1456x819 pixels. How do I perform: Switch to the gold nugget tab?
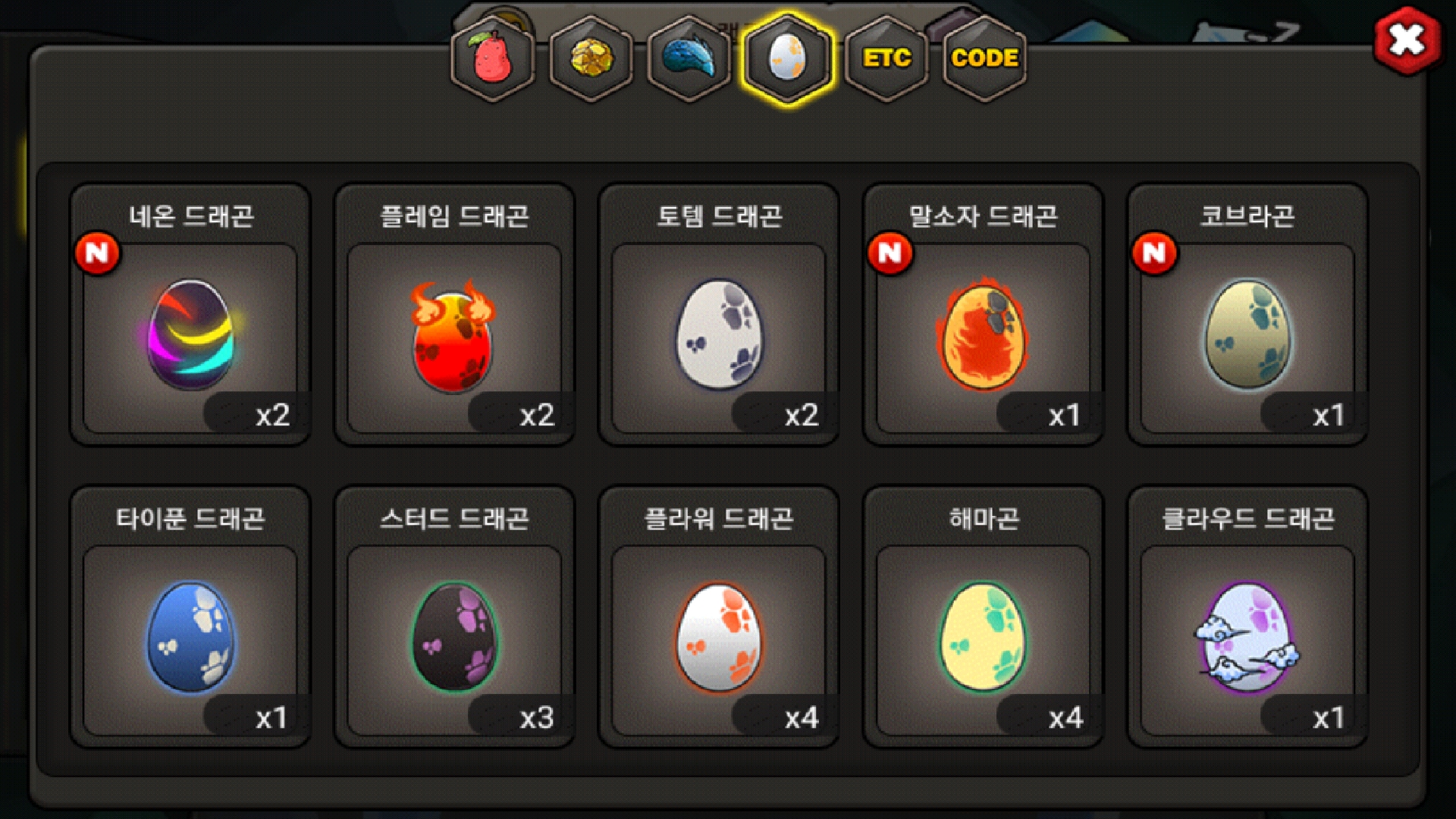(591, 59)
